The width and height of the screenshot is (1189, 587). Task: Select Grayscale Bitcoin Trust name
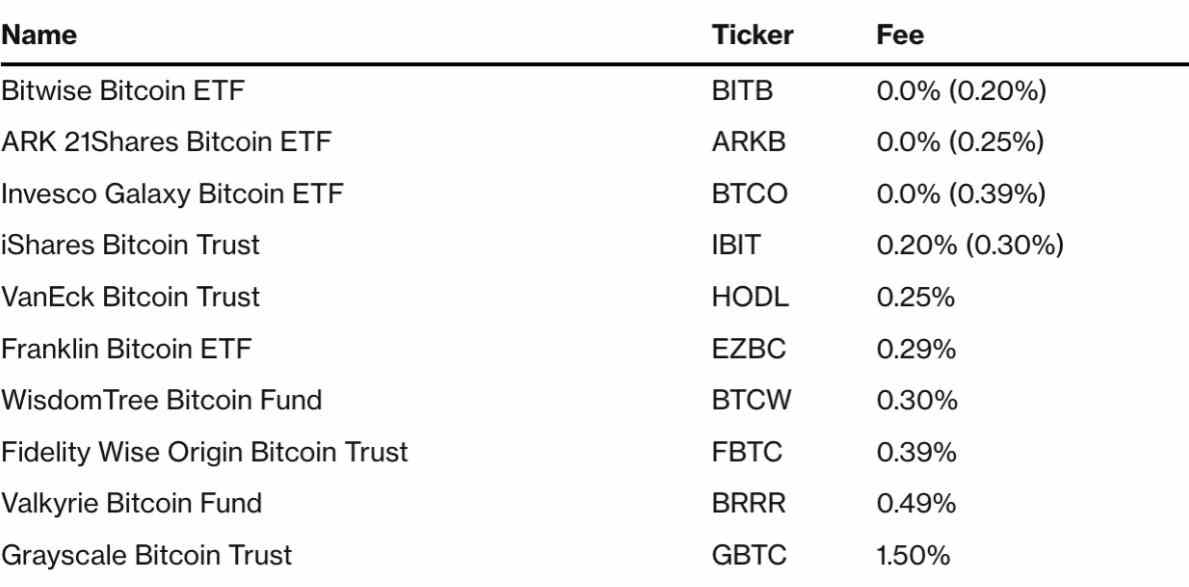pyautogui.click(x=147, y=555)
